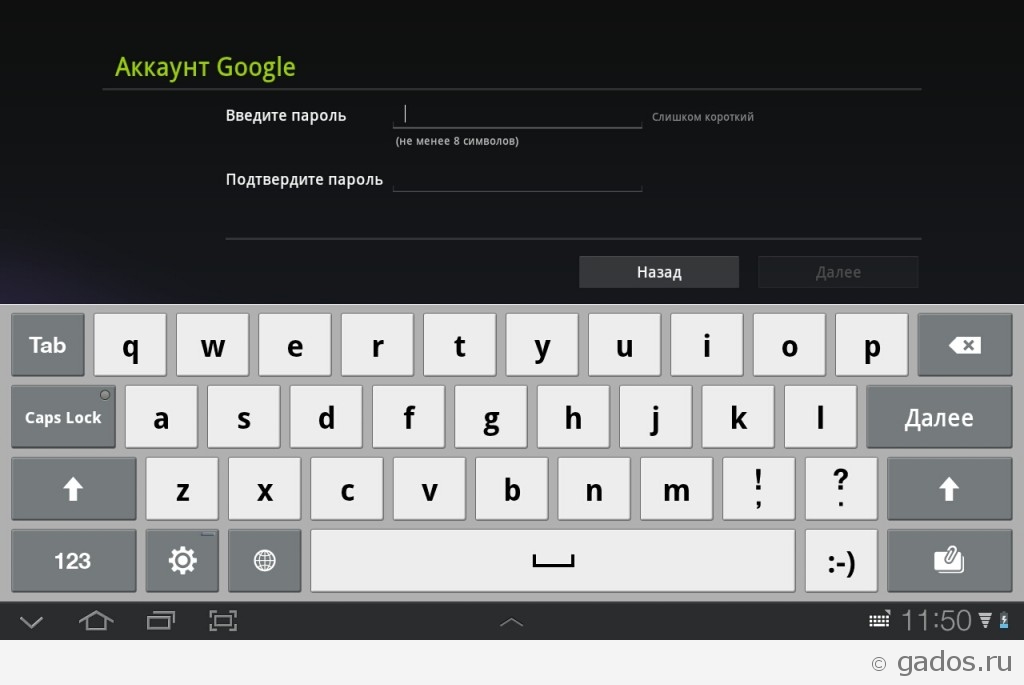Screen dimensions: 1024x685
Task: Tap the space bar key
Action: click(552, 560)
